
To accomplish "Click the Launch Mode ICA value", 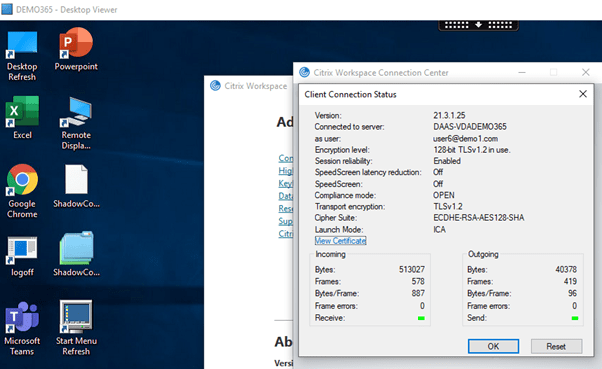I will click(x=440, y=230).
